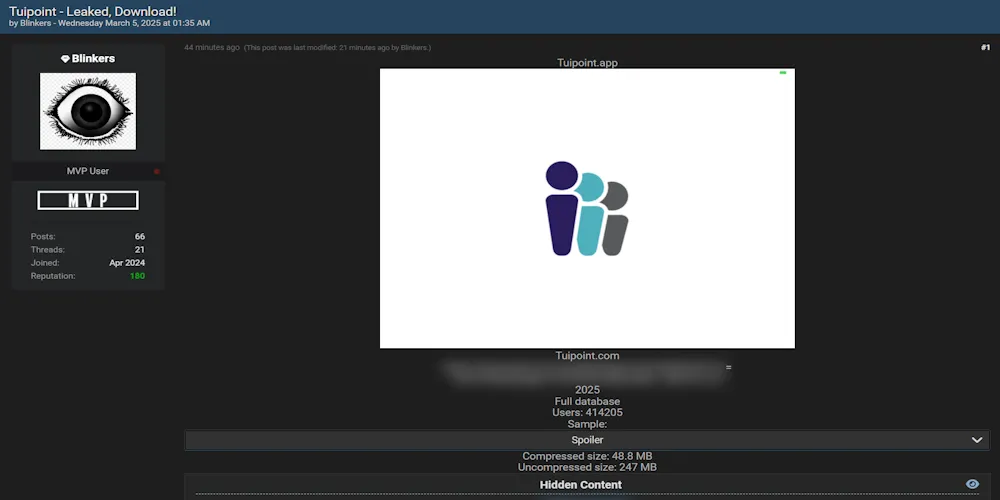Click the Hidden Content header
The width and height of the screenshot is (1000, 500).
(580, 485)
